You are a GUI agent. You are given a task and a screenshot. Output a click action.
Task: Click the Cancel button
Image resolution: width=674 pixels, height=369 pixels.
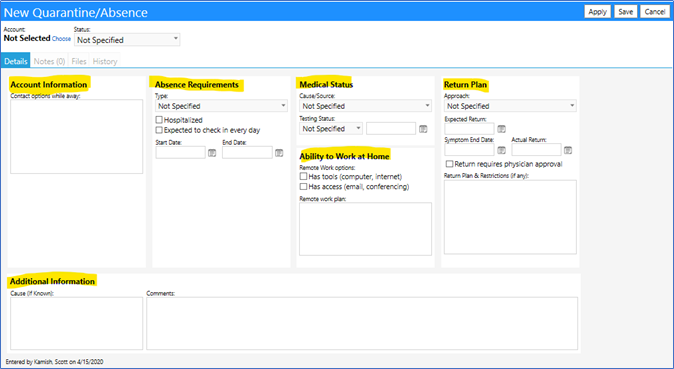click(x=655, y=12)
